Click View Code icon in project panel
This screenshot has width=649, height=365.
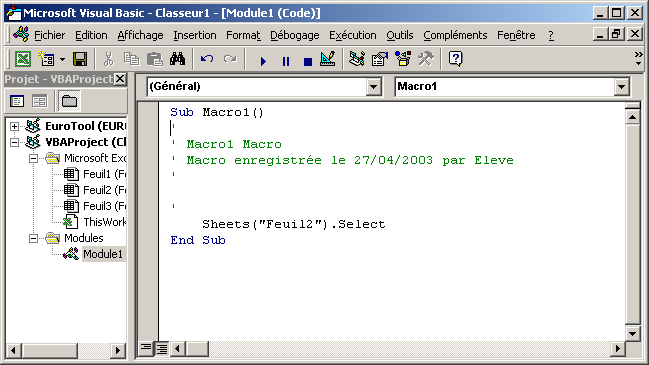[17, 101]
